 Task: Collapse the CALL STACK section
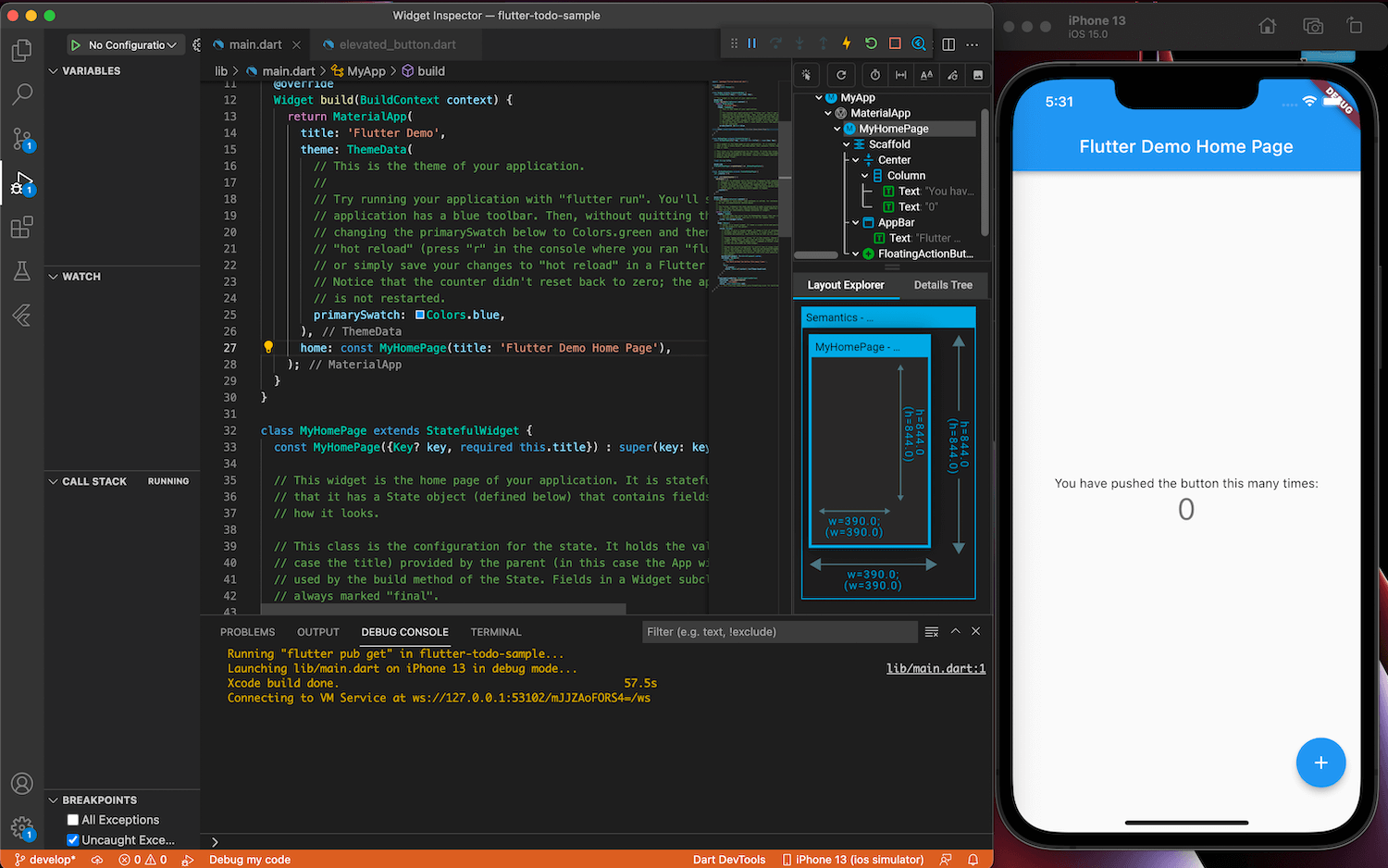[54, 482]
